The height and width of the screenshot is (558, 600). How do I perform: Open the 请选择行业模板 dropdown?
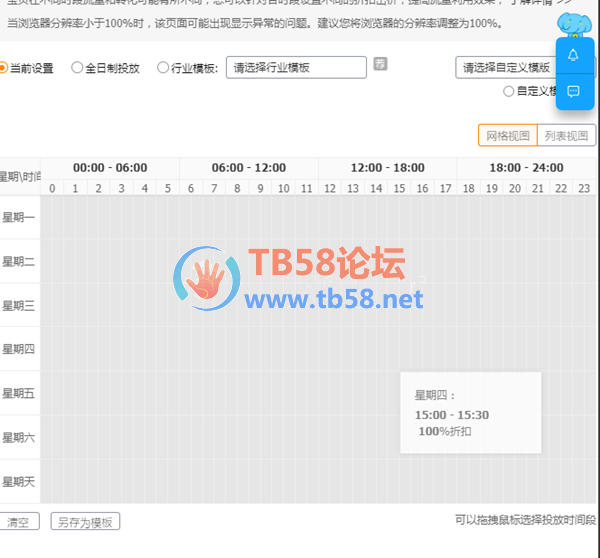point(296,68)
